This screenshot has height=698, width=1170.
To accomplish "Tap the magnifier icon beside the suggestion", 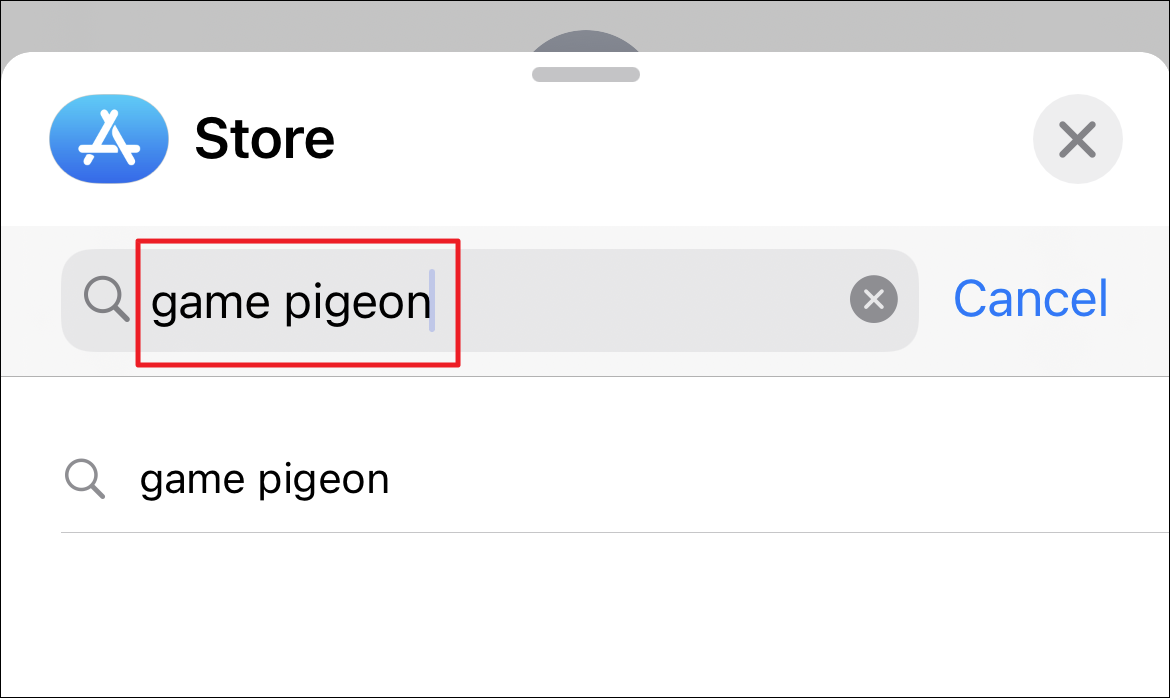I will 84,479.
